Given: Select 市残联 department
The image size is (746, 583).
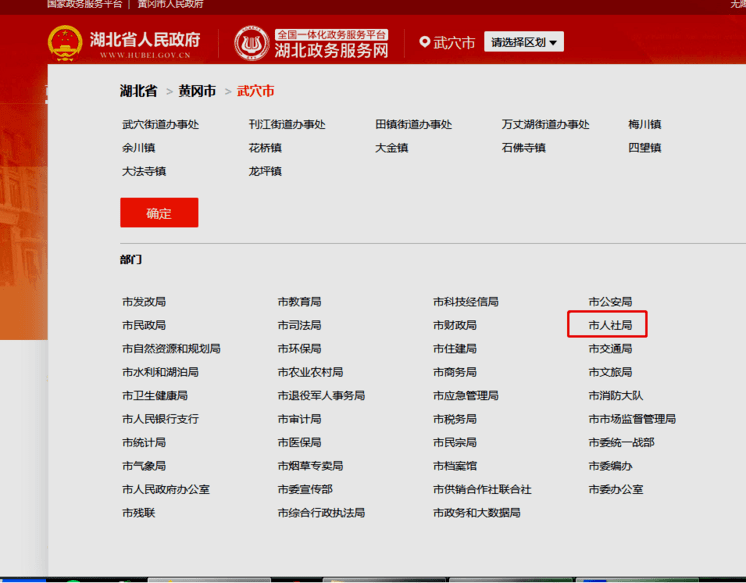Looking at the screenshot, I should click(x=138, y=513).
